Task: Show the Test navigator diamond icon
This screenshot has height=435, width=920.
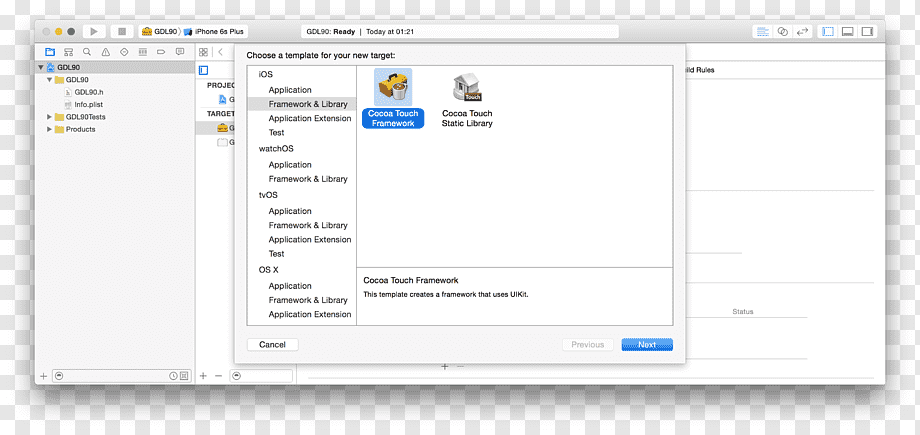Action: click(124, 52)
